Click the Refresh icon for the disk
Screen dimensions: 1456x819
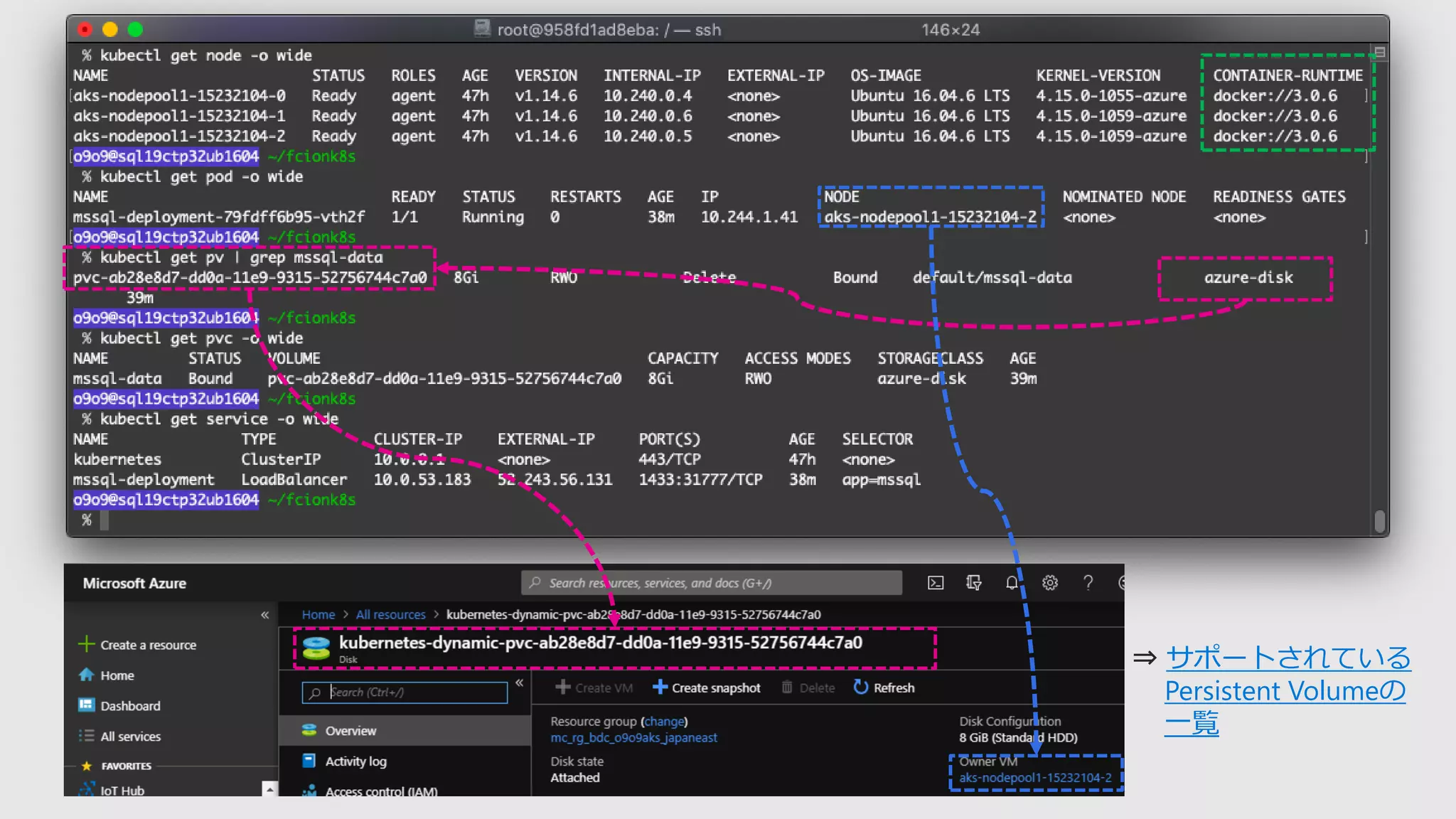861,687
